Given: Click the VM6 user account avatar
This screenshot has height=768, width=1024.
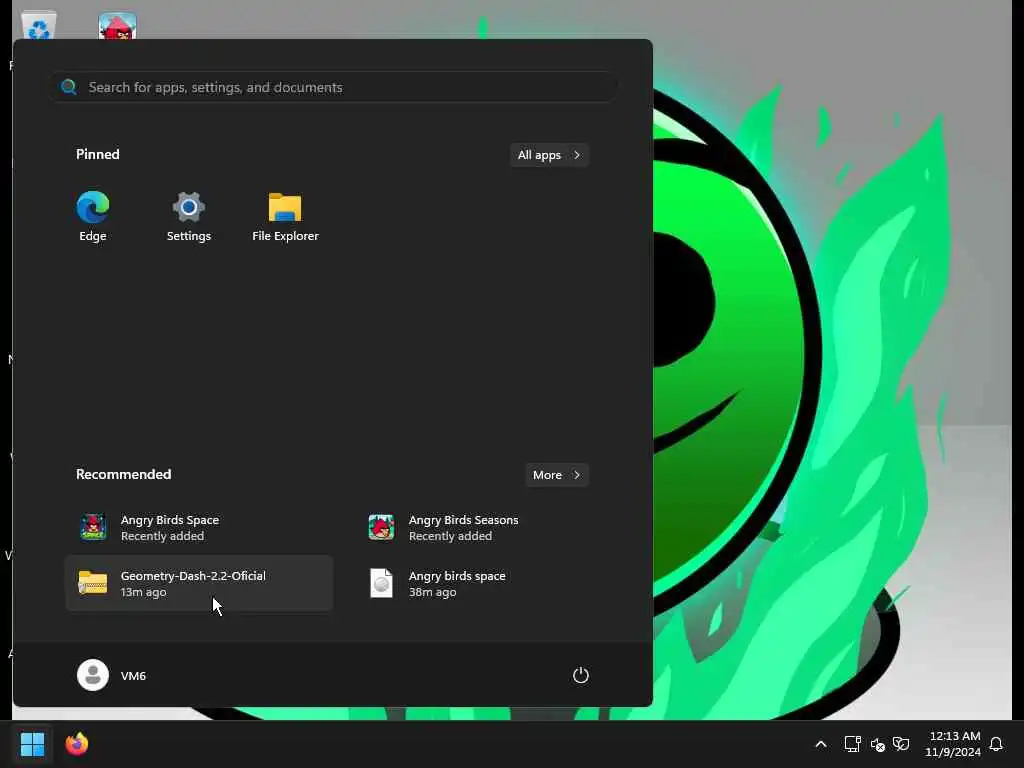Looking at the screenshot, I should click(x=93, y=675).
